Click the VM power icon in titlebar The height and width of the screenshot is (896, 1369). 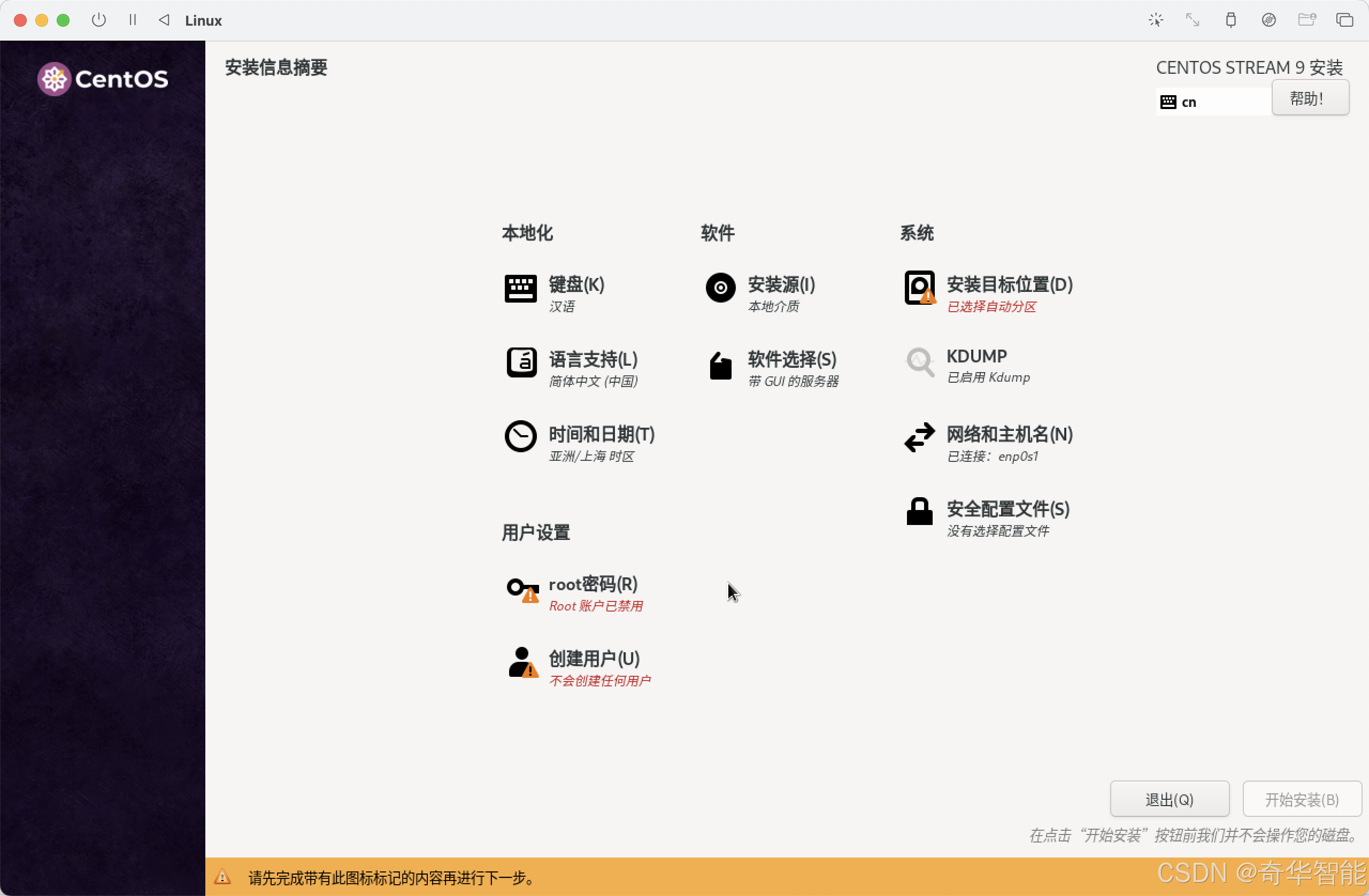pos(98,20)
